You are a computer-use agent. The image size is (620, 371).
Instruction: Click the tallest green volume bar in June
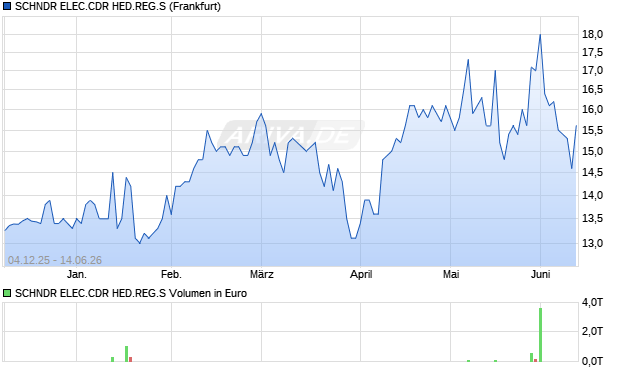(541, 335)
